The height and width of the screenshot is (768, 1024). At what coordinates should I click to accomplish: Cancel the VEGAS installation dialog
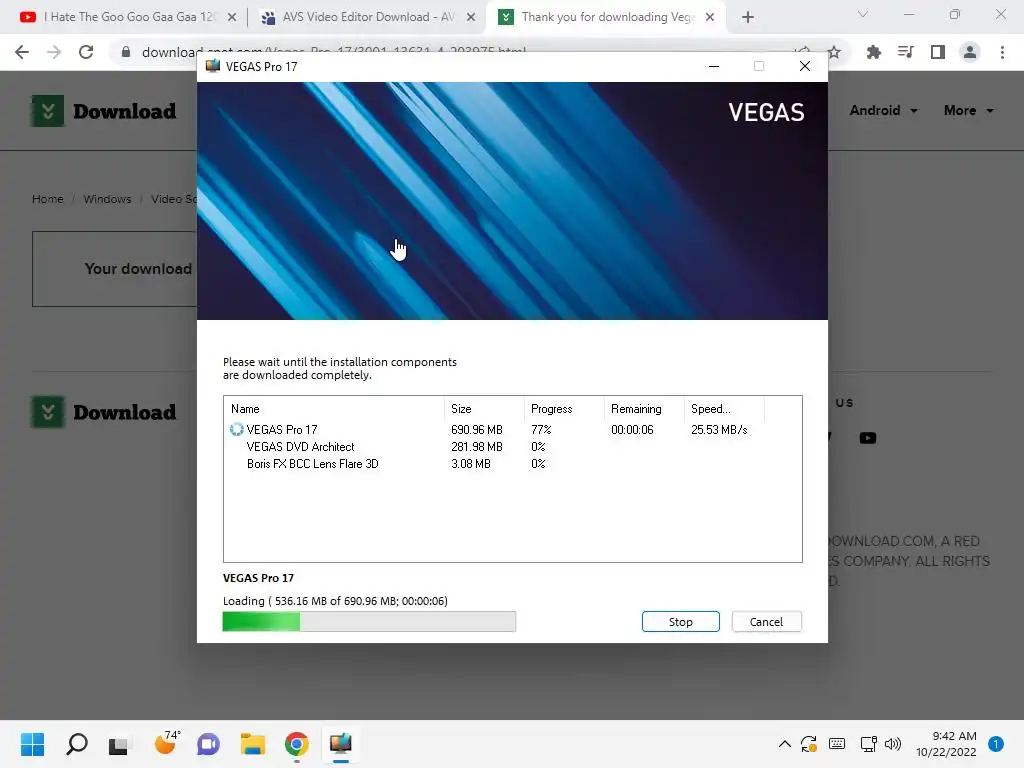tap(766, 622)
